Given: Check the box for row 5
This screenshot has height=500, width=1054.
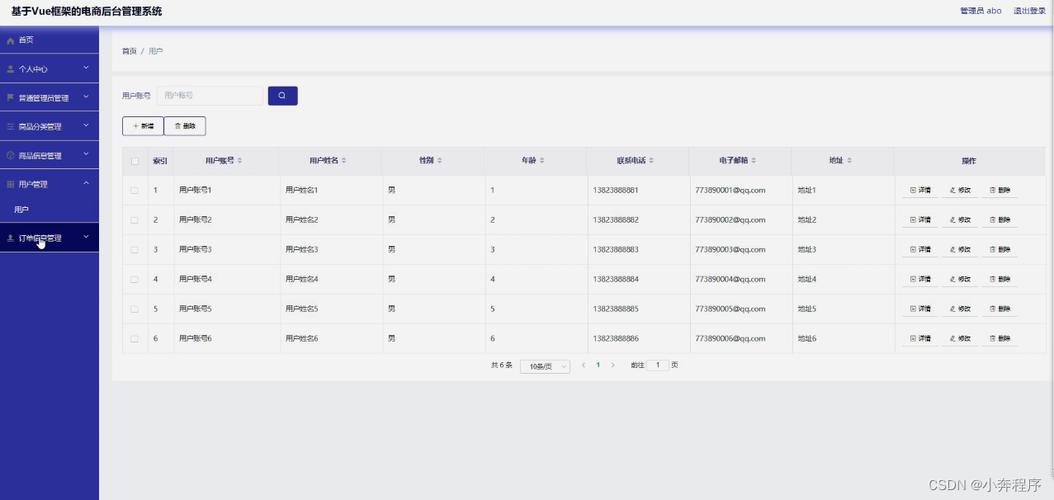Looking at the screenshot, I should click(x=134, y=309).
